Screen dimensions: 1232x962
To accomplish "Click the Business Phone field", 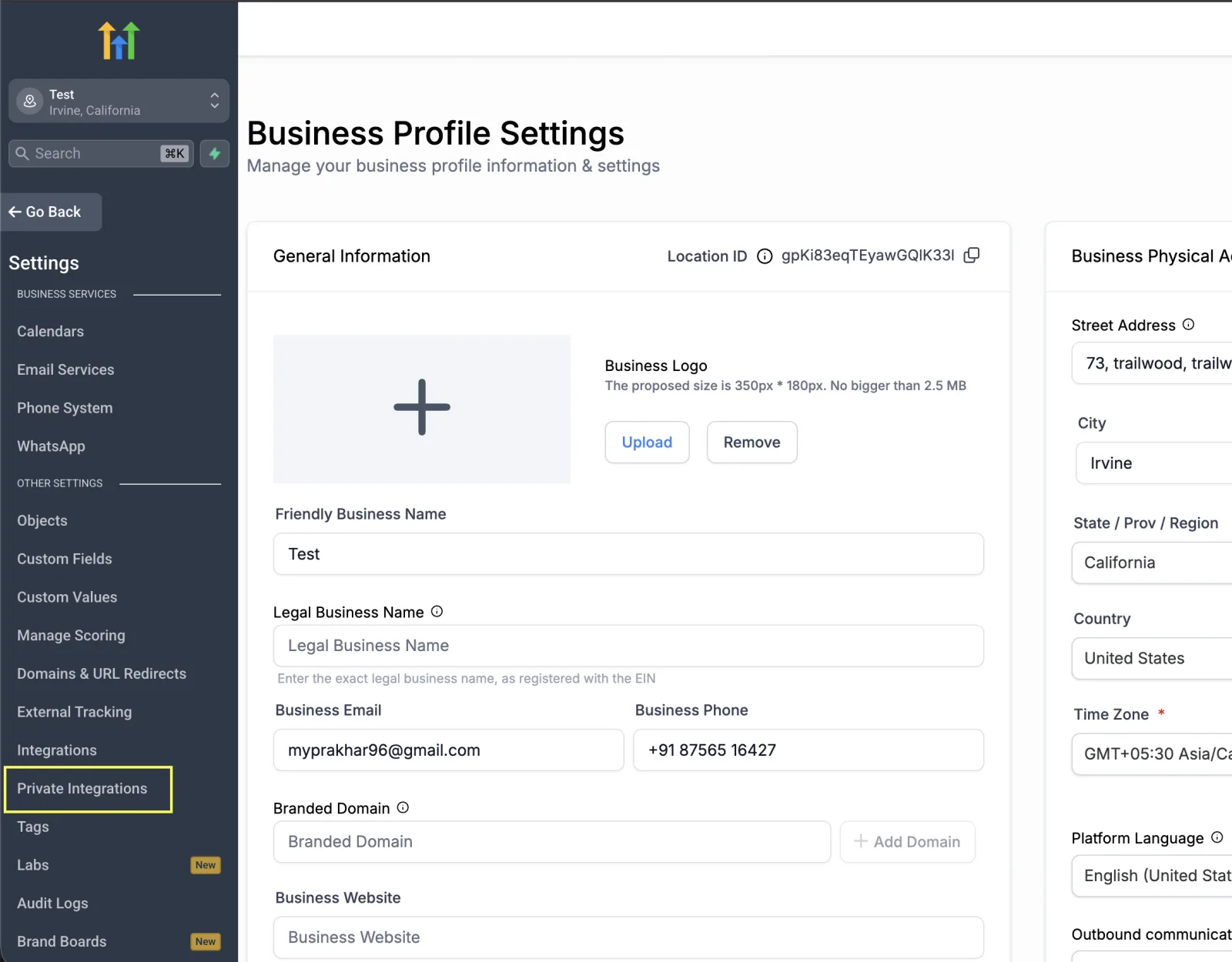I will click(808, 750).
